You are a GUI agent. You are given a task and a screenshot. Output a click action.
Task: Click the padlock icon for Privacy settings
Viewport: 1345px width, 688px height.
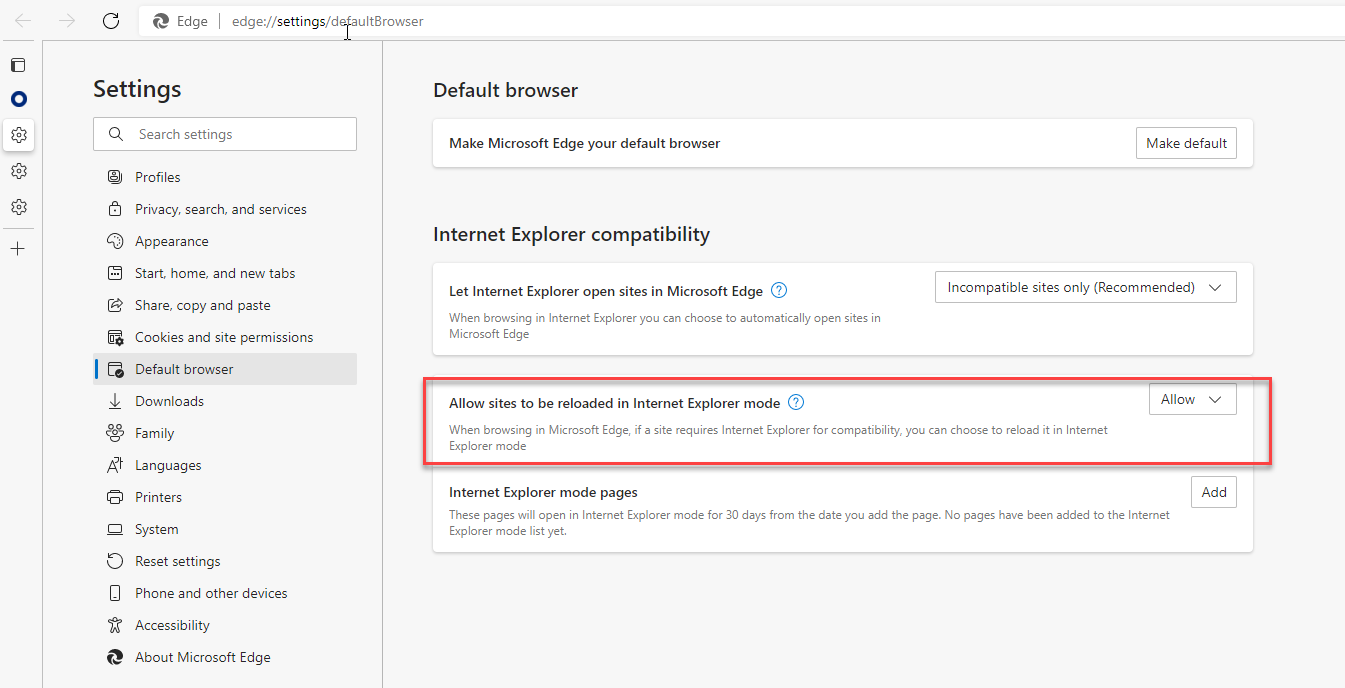point(115,209)
